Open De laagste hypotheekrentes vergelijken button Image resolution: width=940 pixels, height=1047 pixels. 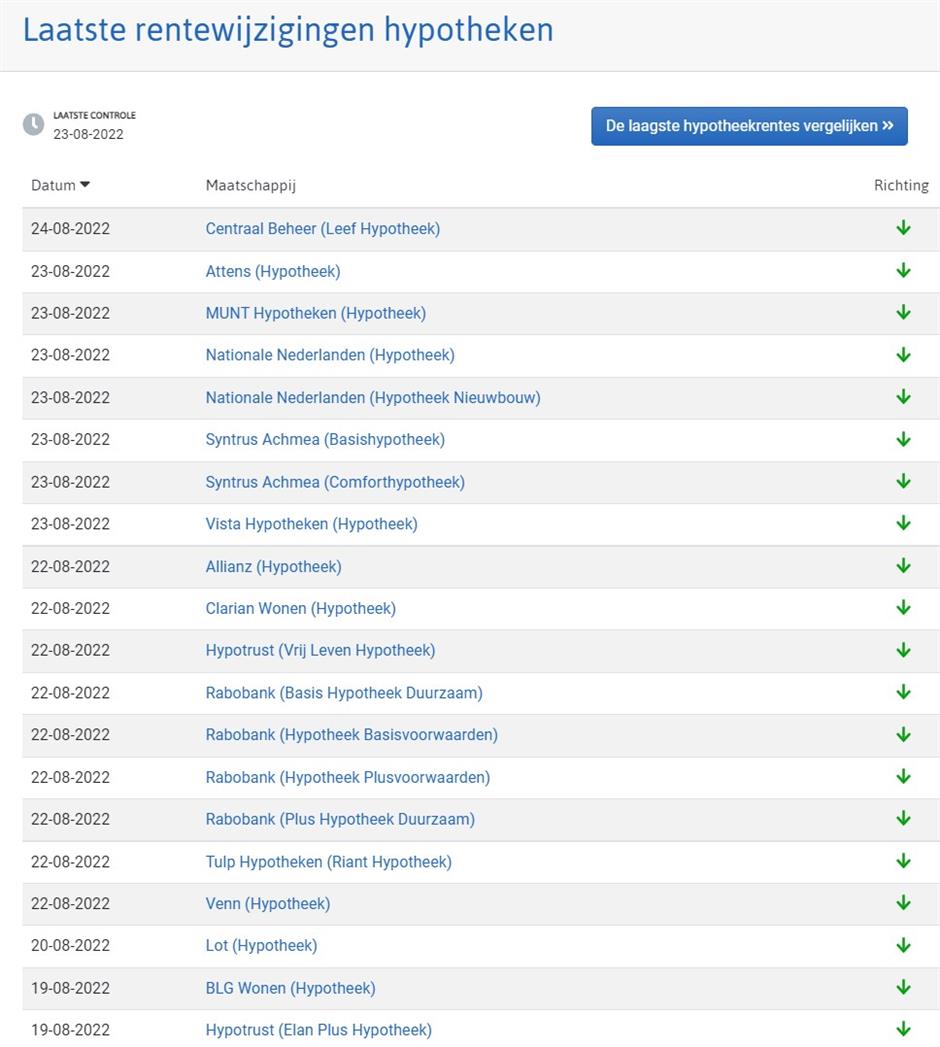pyautogui.click(x=749, y=126)
